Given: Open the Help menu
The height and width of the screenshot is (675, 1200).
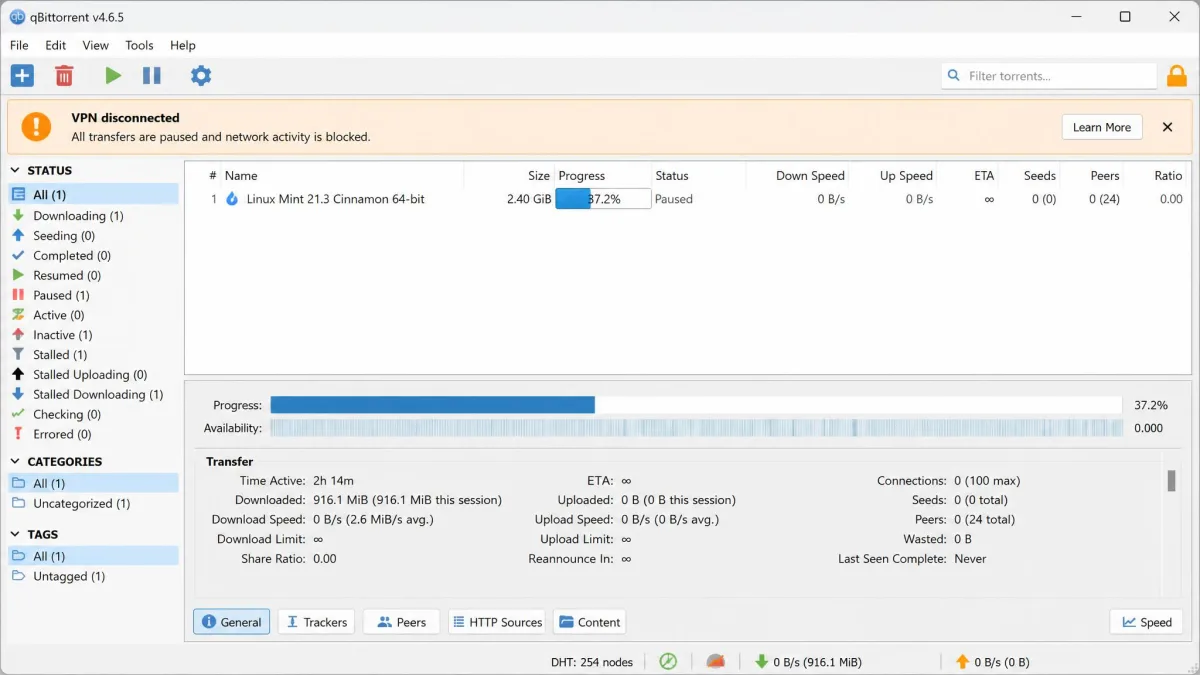Looking at the screenshot, I should pyautogui.click(x=183, y=45).
